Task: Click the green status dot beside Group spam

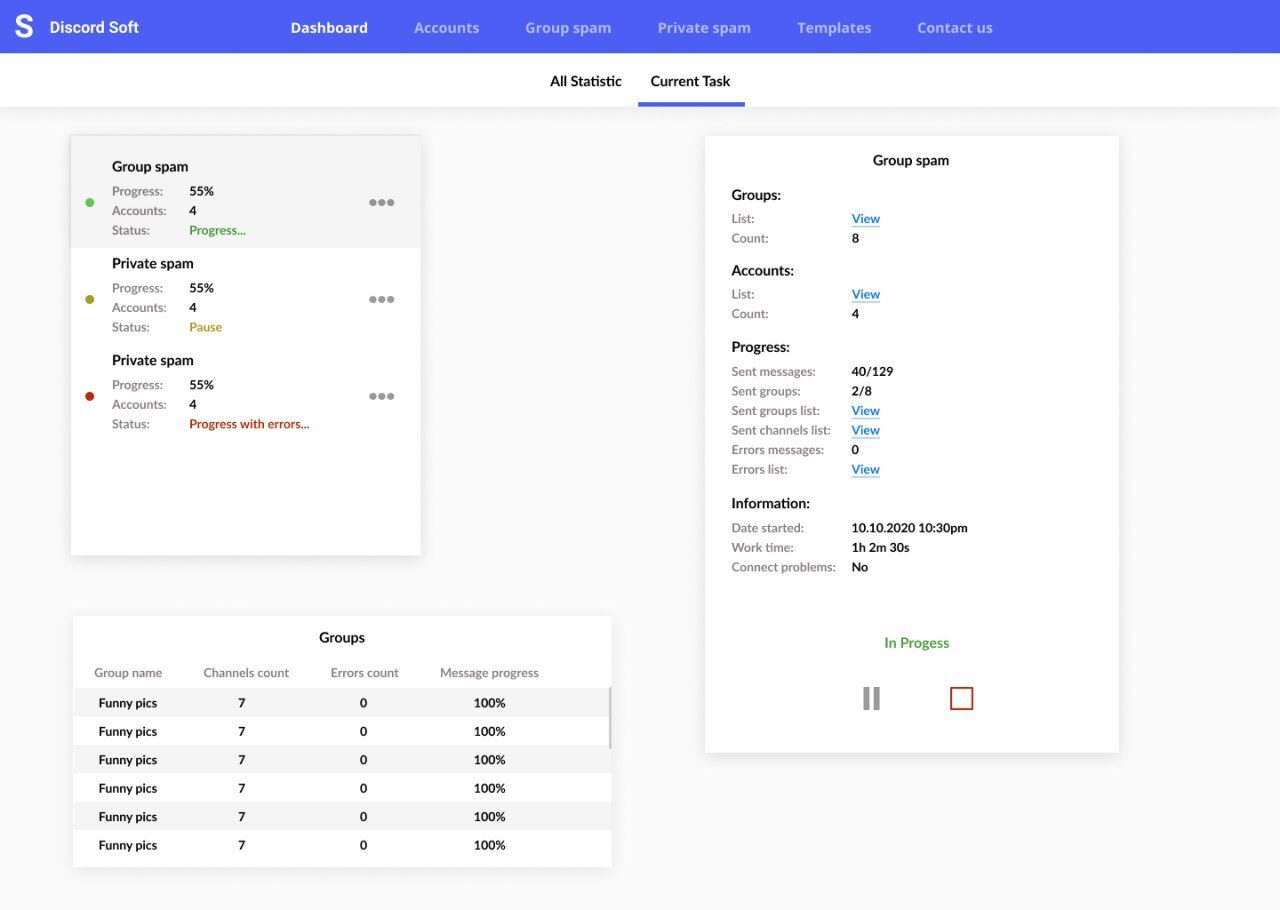Action: point(90,203)
